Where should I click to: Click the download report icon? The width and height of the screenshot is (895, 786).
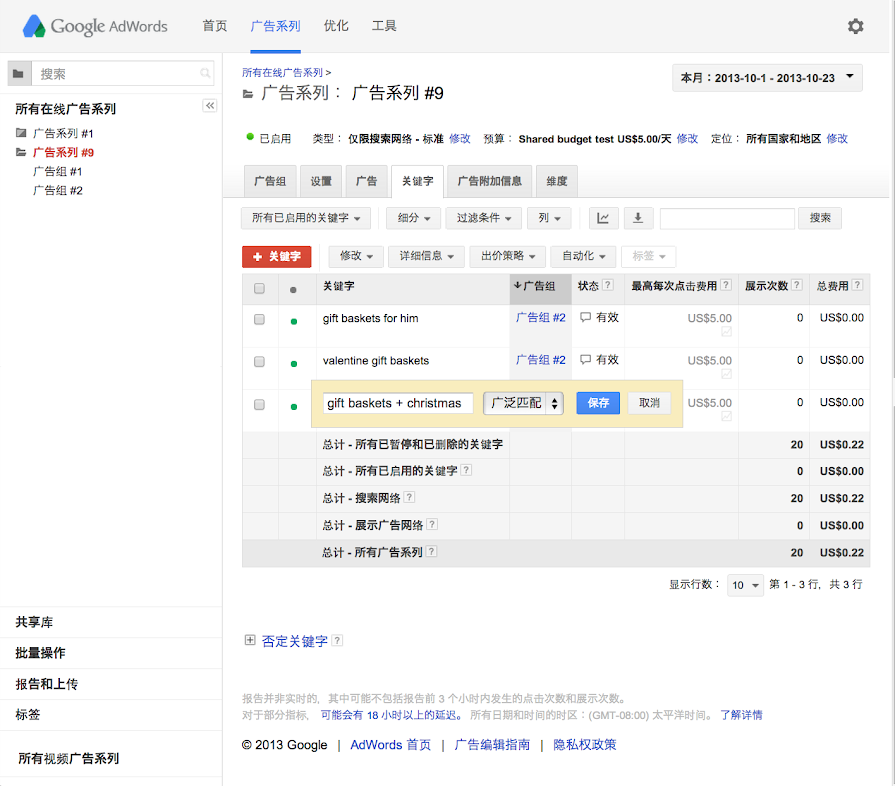click(638, 218)
